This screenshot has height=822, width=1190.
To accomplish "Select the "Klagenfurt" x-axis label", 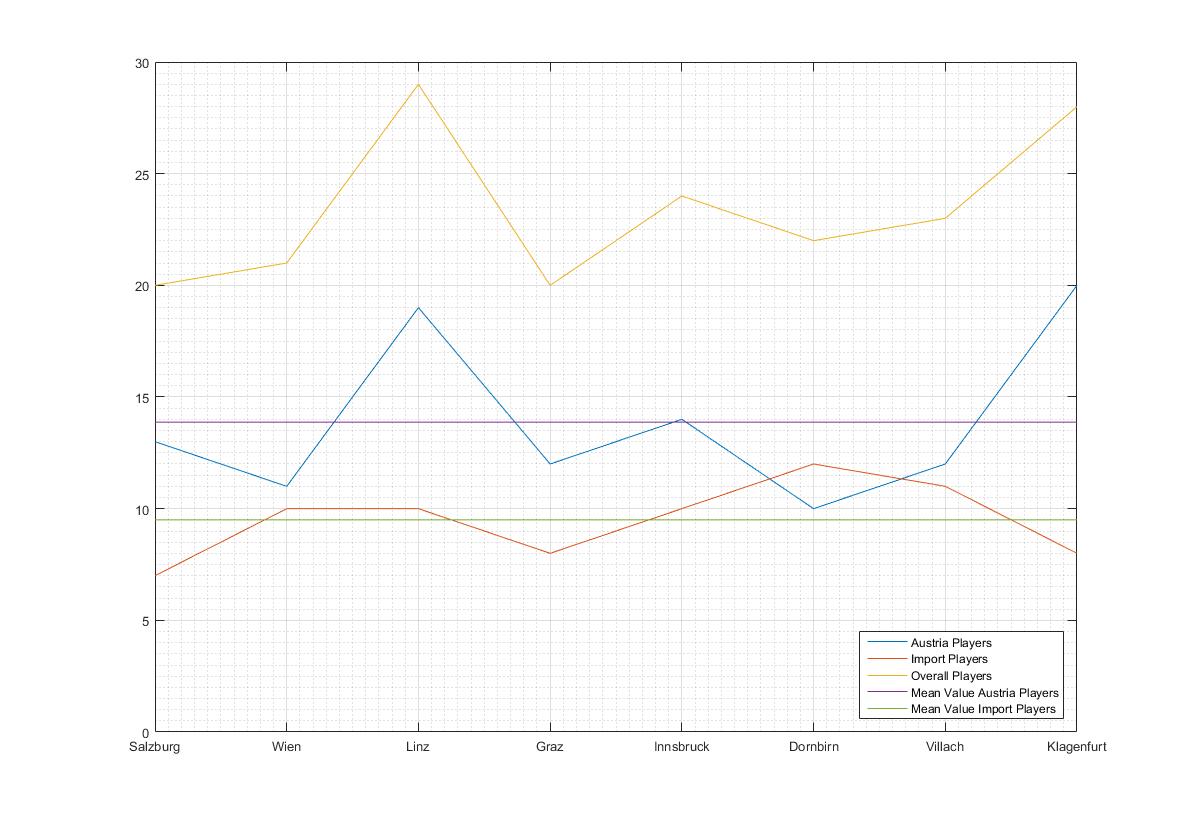I will [1076, 747].
